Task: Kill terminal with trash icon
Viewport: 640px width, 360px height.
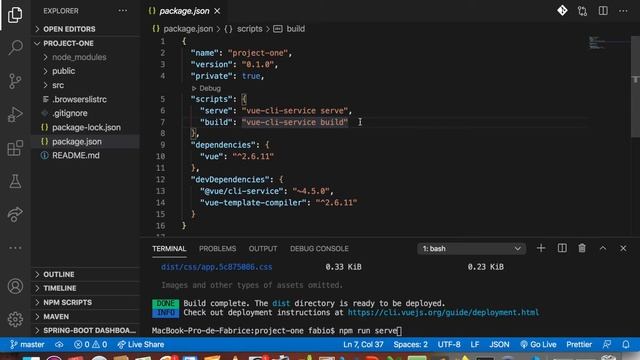Action: click(x=582, y=248)
